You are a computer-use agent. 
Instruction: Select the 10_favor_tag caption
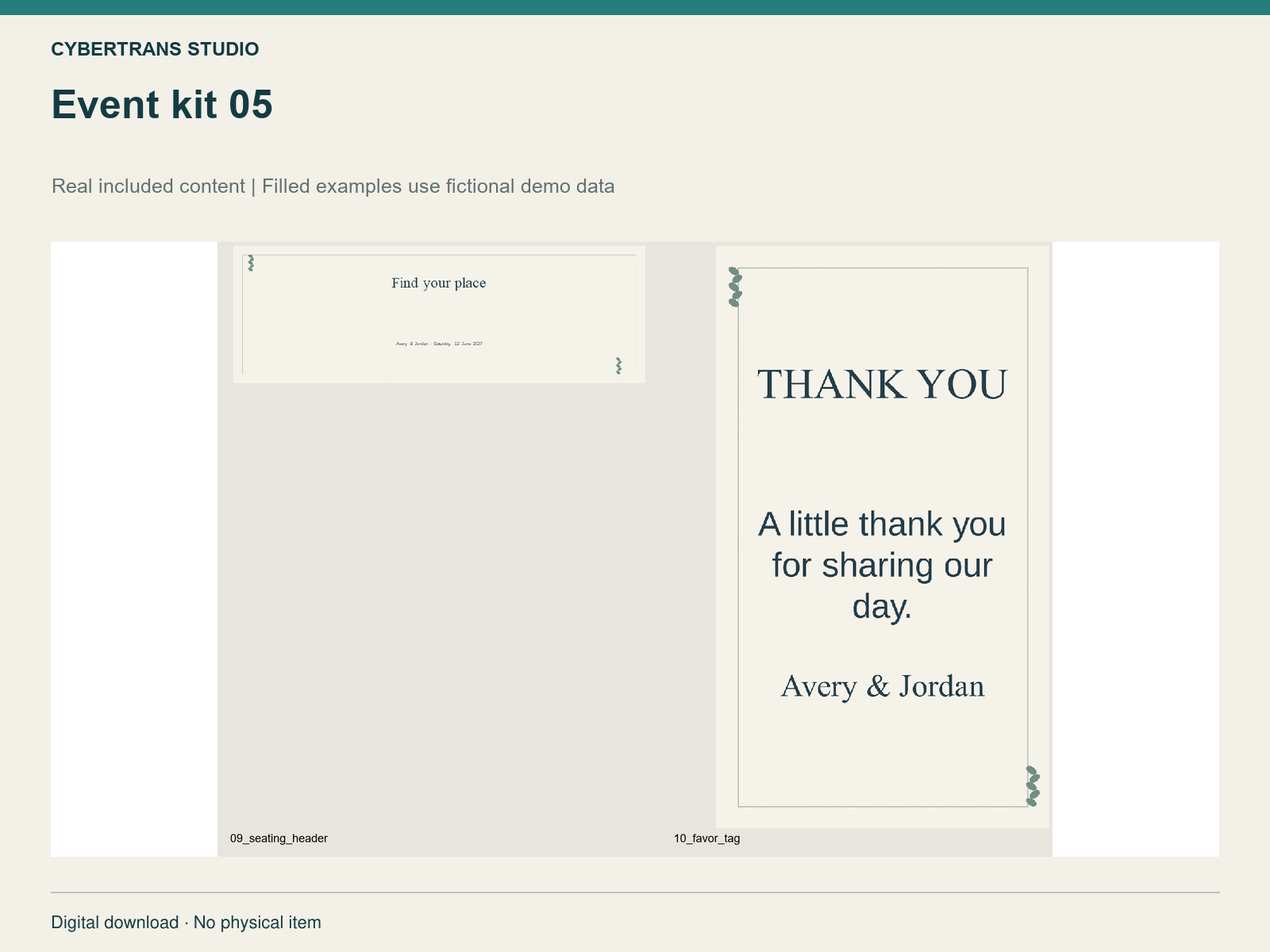pos(707,839)
